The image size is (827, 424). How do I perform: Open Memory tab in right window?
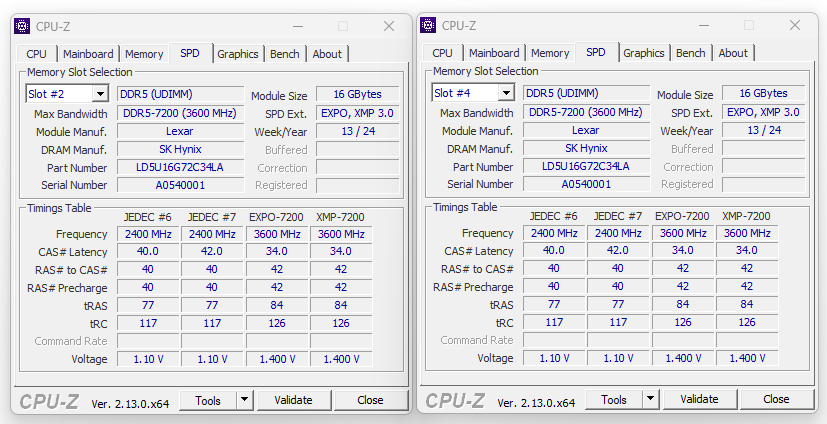click(550, 53)
